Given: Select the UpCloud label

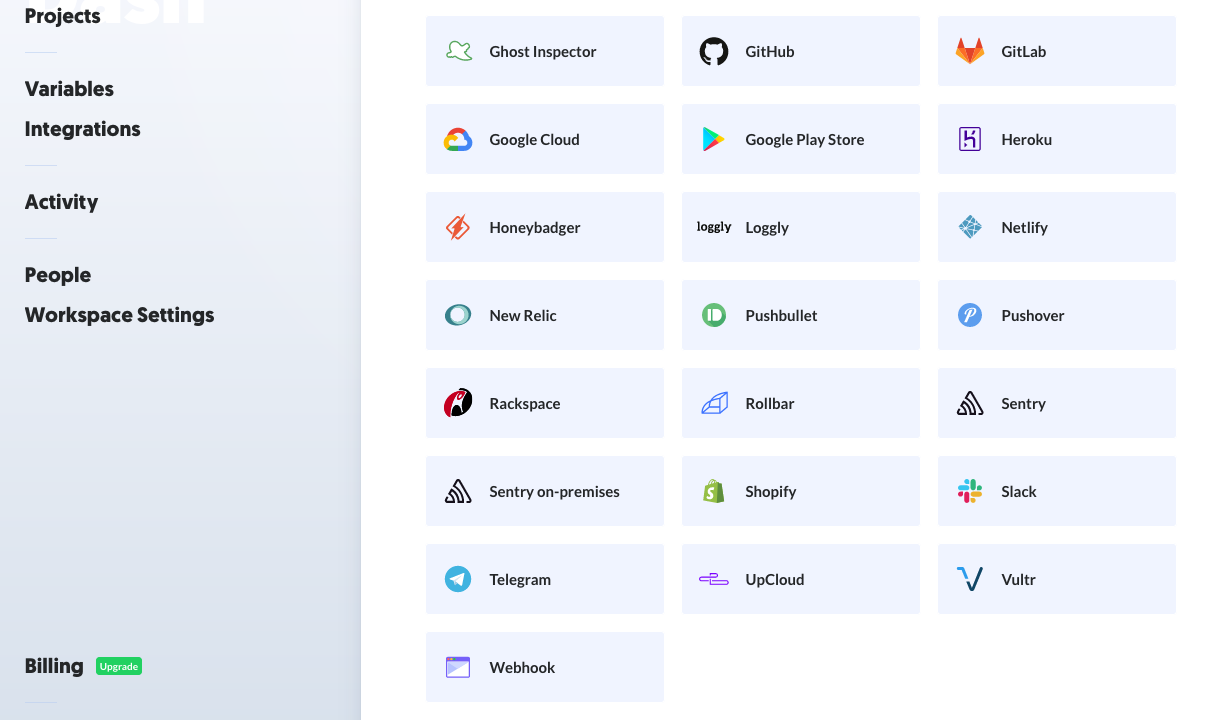Looking at the screenshot, I should click(775, 580).
